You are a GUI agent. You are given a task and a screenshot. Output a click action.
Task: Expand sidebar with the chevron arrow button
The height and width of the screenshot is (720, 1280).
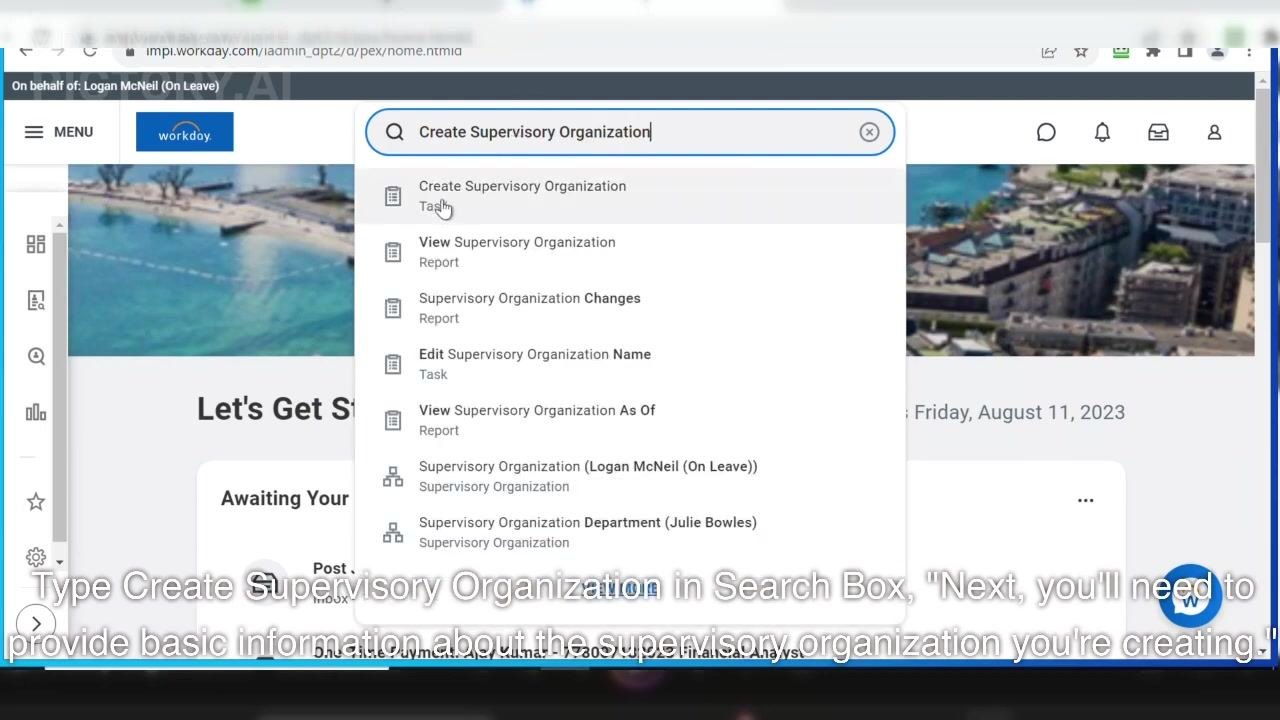click(x=36, y=624)
